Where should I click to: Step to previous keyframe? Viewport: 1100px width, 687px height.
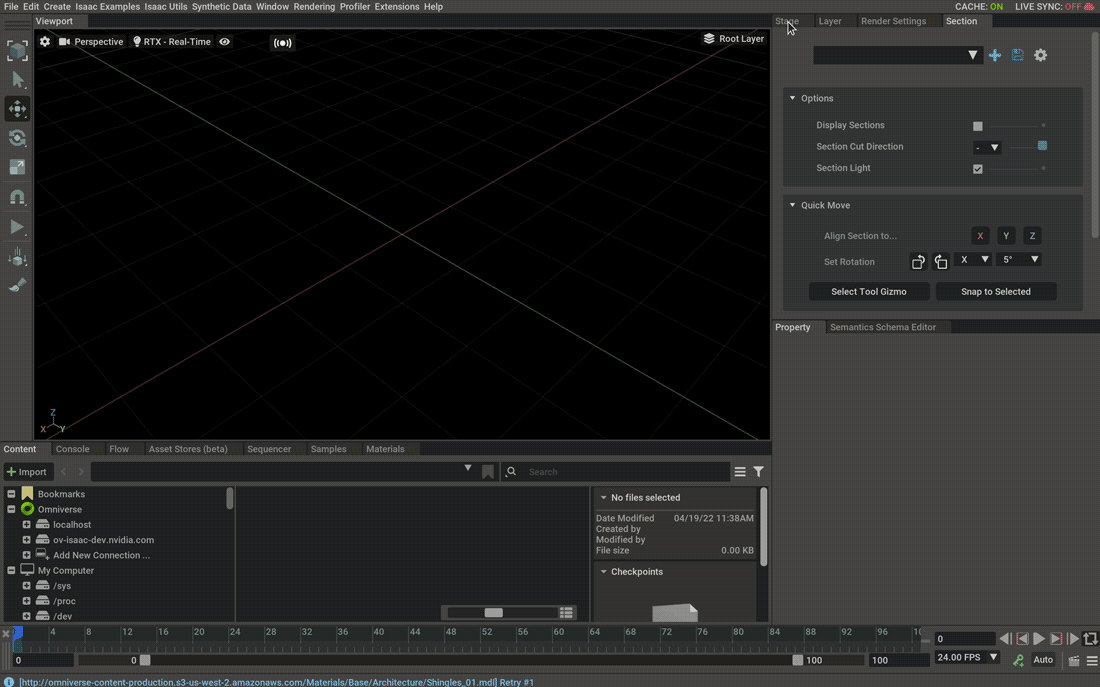tap(1022, 639)
